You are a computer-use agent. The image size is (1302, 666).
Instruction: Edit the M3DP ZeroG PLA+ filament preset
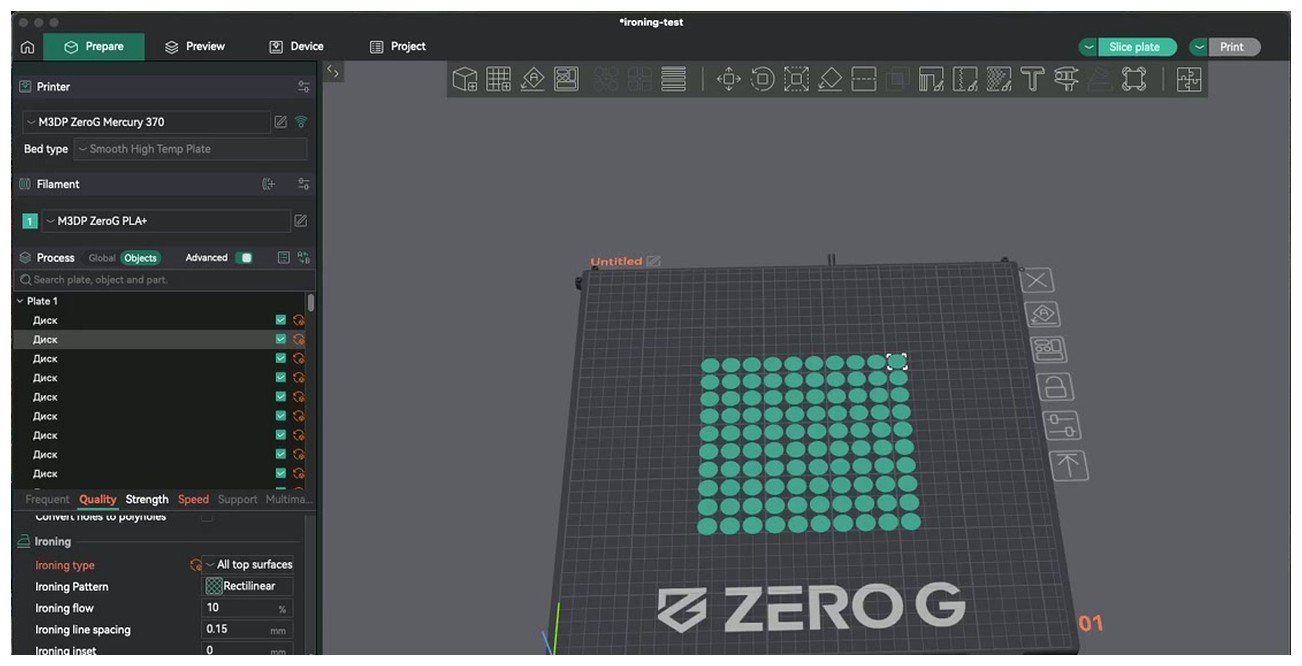301,221
